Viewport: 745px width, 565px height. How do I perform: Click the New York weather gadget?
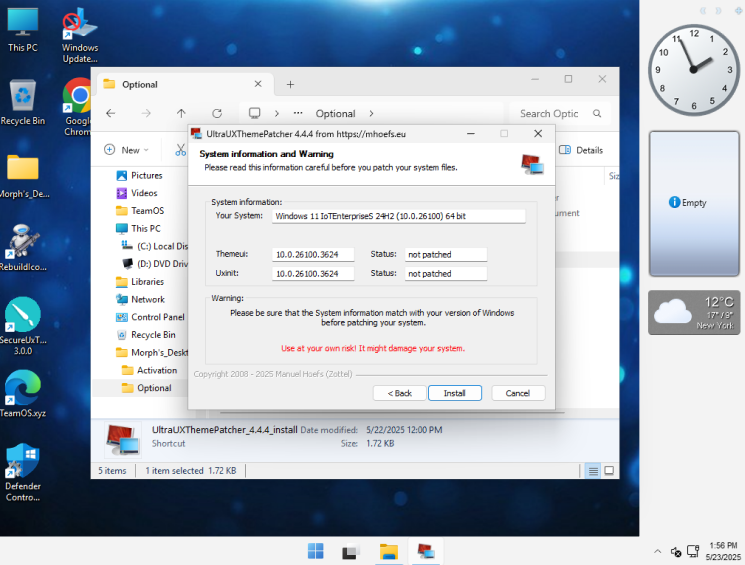[x=694, y=313]
